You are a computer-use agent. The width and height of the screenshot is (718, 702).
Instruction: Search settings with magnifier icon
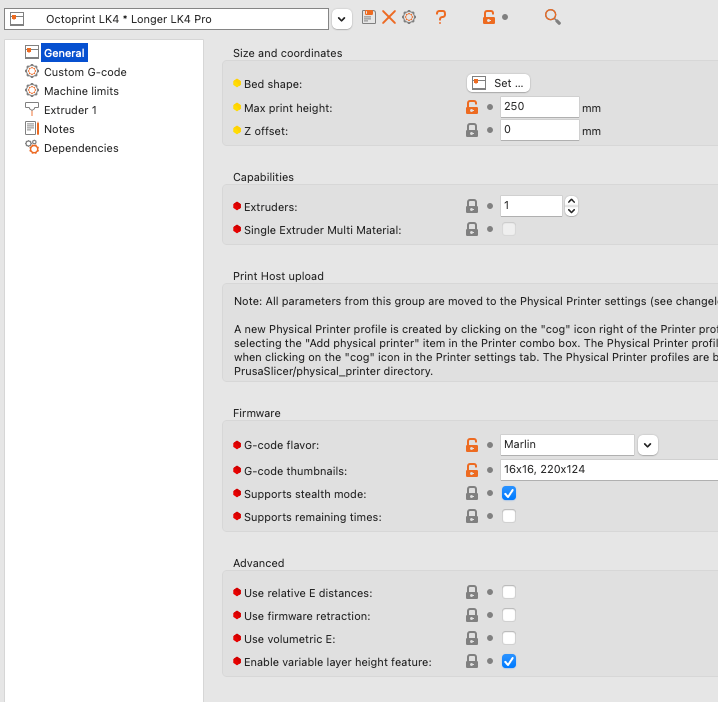tap(552, 17)
